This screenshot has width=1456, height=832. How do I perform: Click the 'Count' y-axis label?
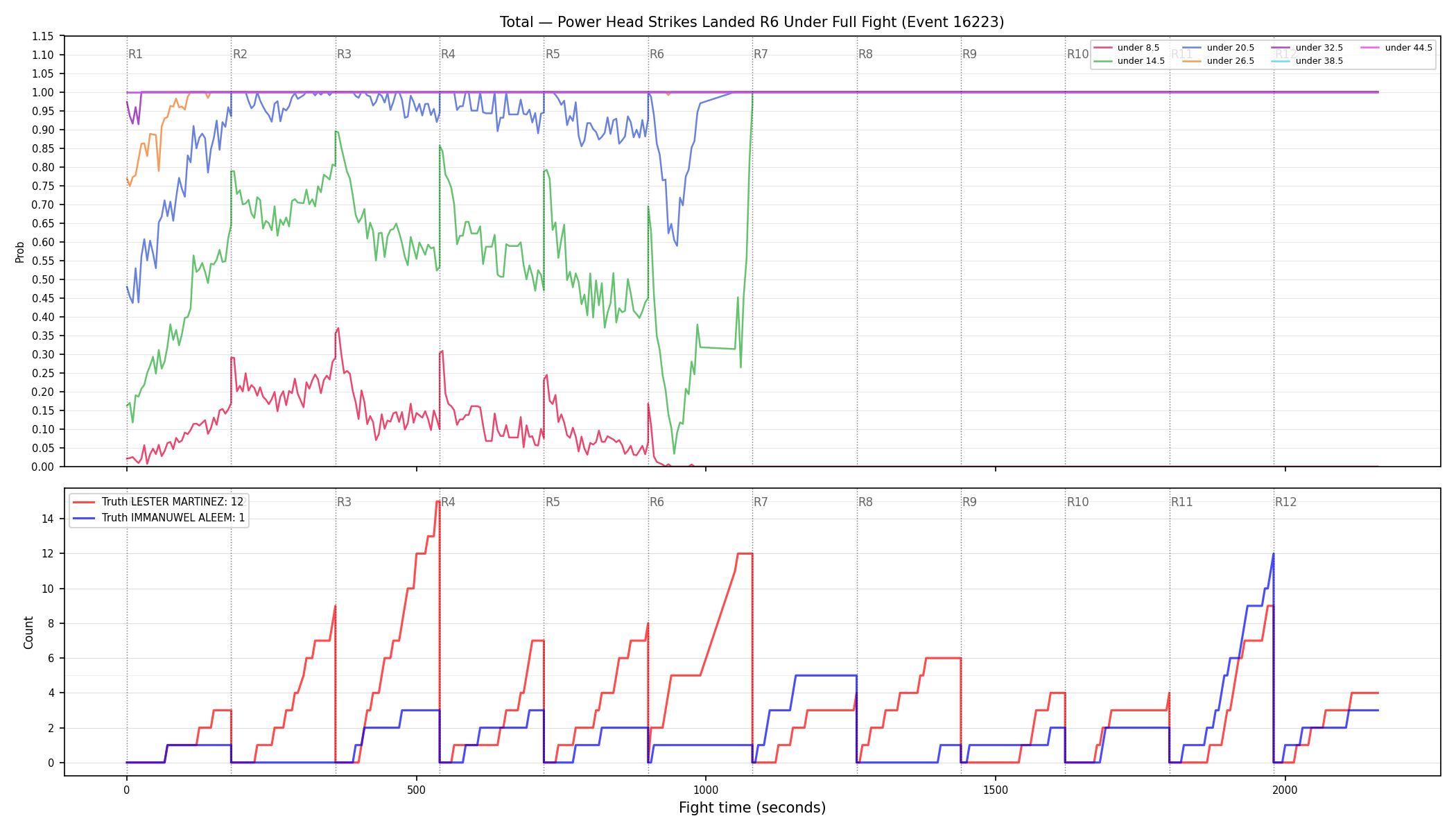pos(28,632)
